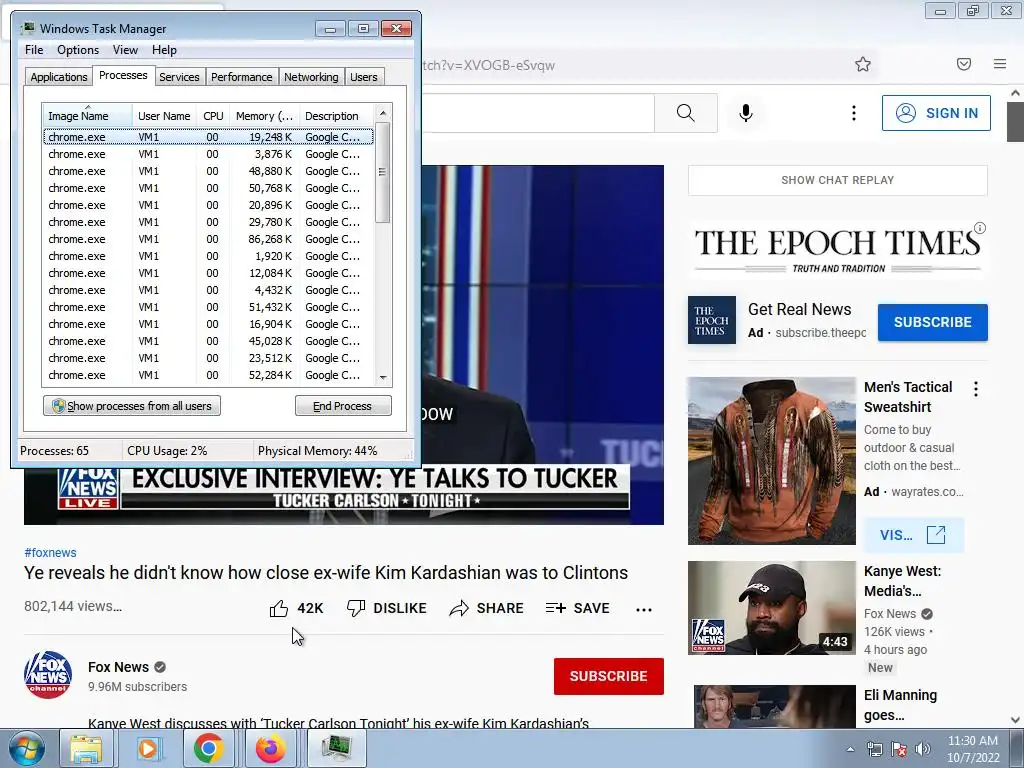Open YouTube settings three-dot menu
The image size is (1024, 768).
coord(854,113)
